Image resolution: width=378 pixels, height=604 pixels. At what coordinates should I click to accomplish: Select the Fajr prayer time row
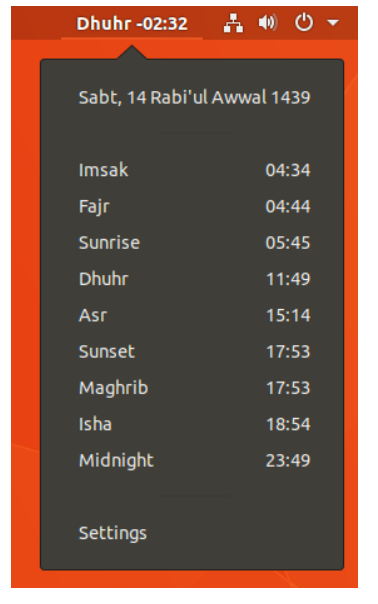(192, 206)
